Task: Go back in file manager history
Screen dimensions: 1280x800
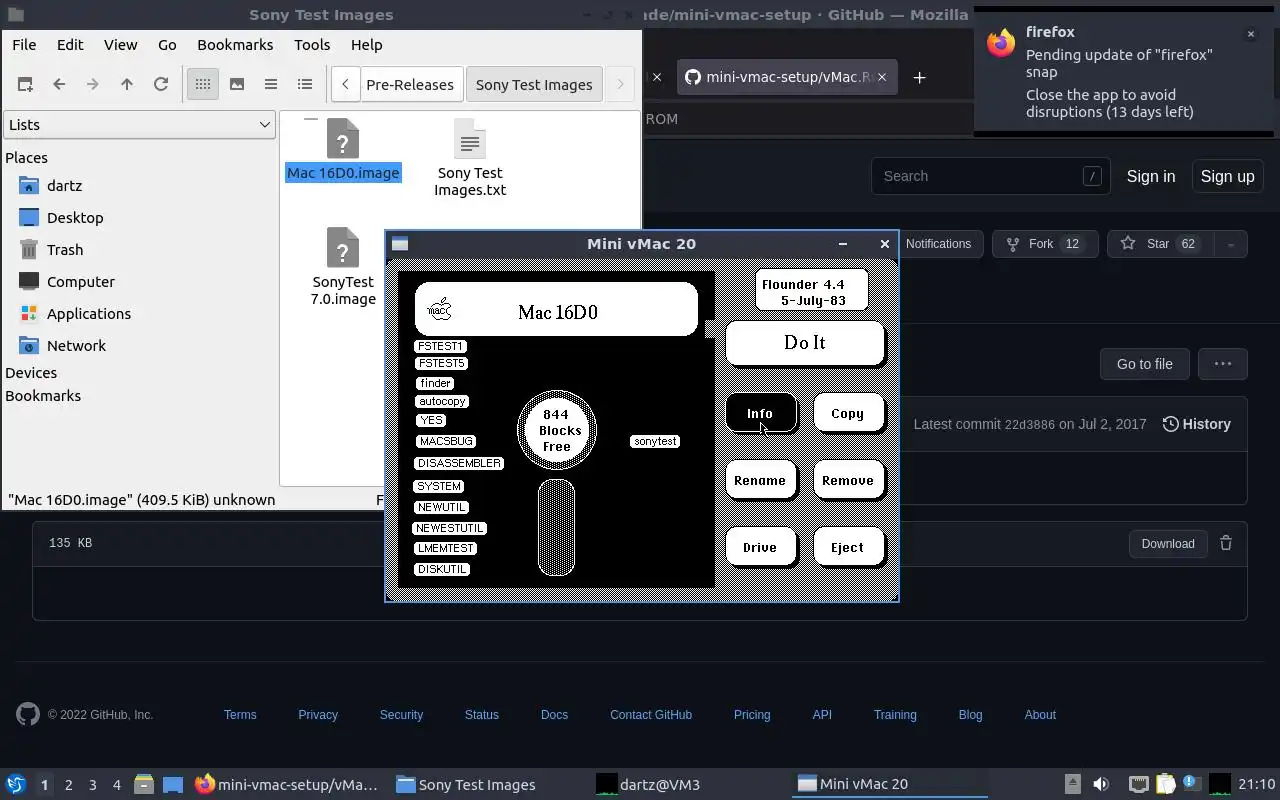Action: (x=59, y=85)
